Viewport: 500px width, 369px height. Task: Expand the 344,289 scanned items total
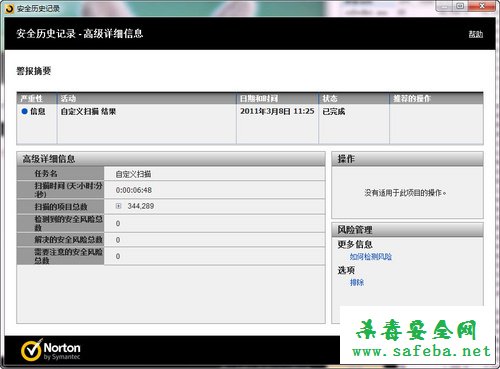pyautogui.click(x=118, y=206)
